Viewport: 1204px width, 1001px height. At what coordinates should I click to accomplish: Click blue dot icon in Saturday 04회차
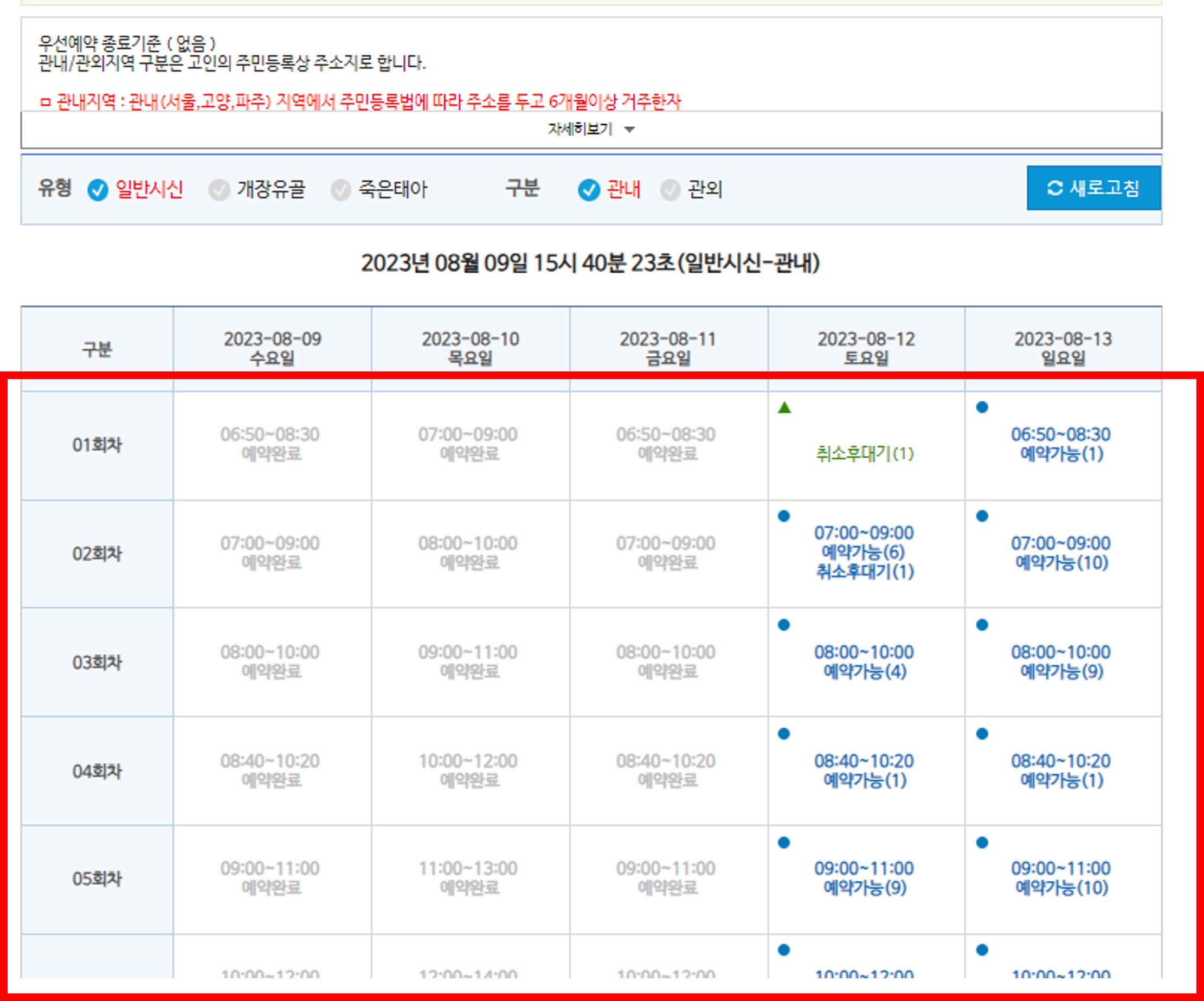tap(784, 734)
